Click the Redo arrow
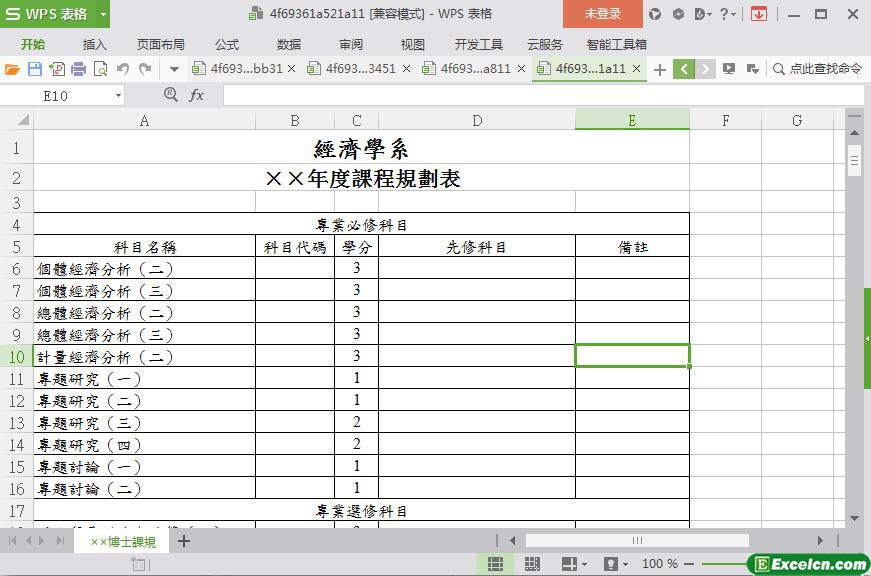This screenshot has height=576, width=871. 145,69
